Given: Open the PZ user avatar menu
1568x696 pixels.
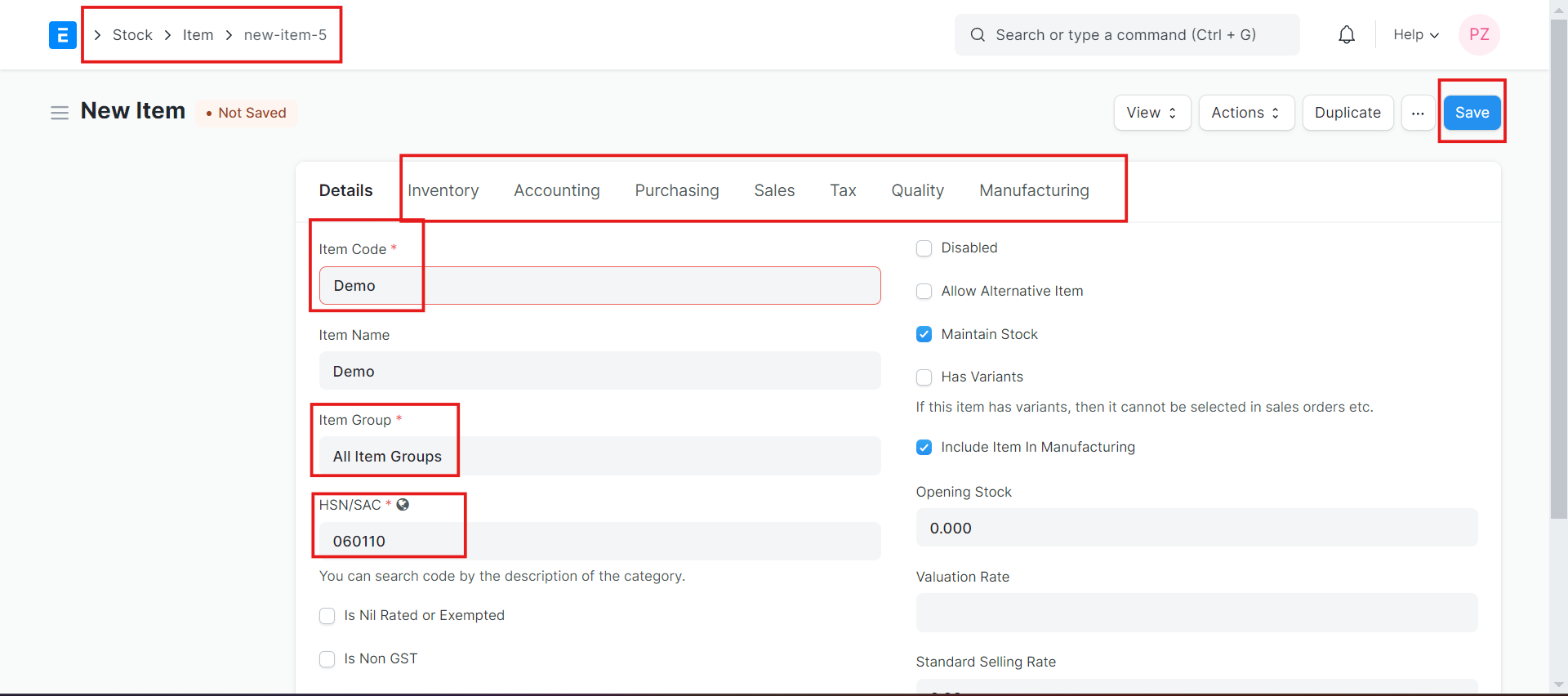Looking at the screenshot, I should click(1479, 35).
